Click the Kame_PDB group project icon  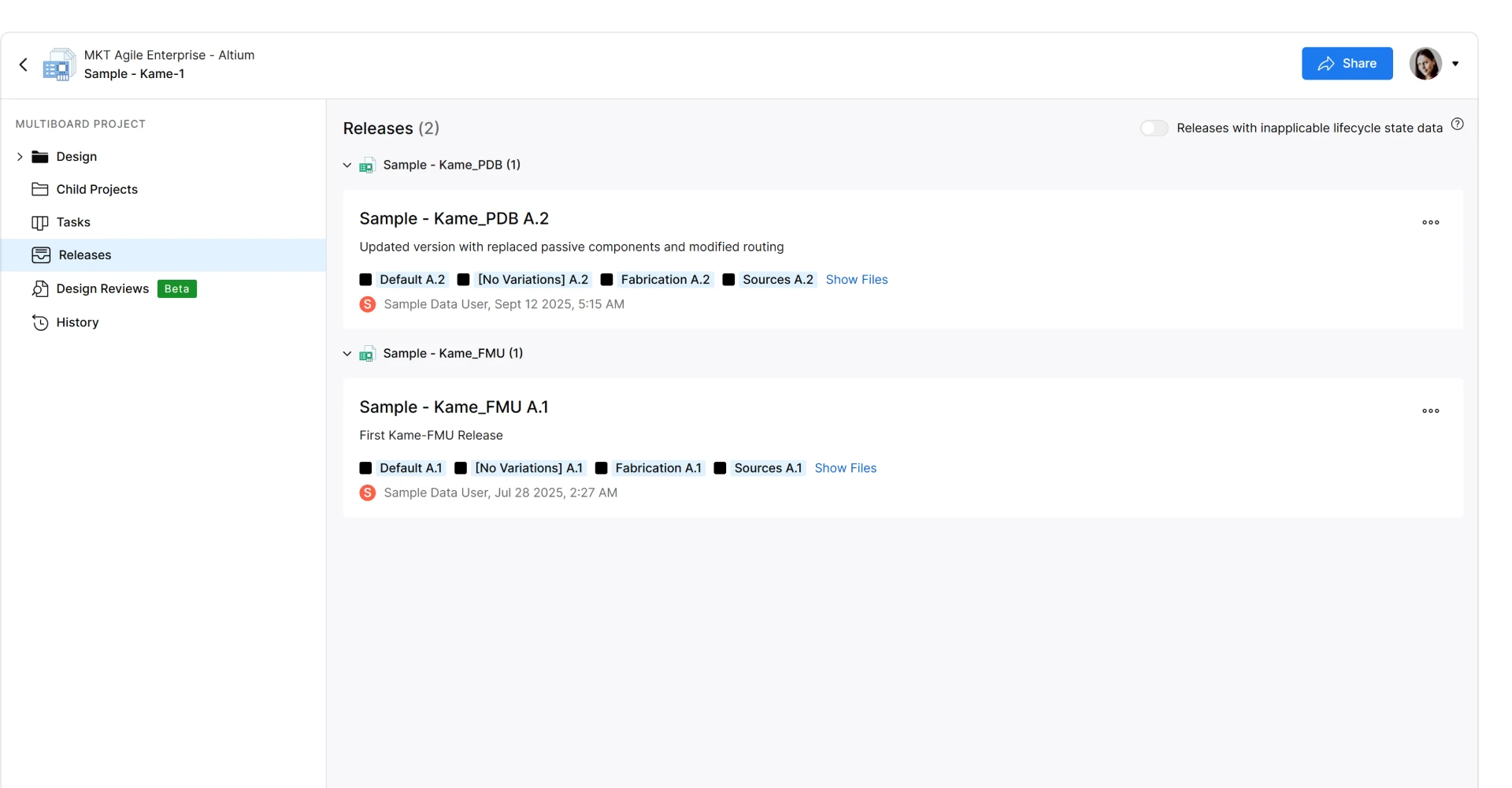[367, 165]
